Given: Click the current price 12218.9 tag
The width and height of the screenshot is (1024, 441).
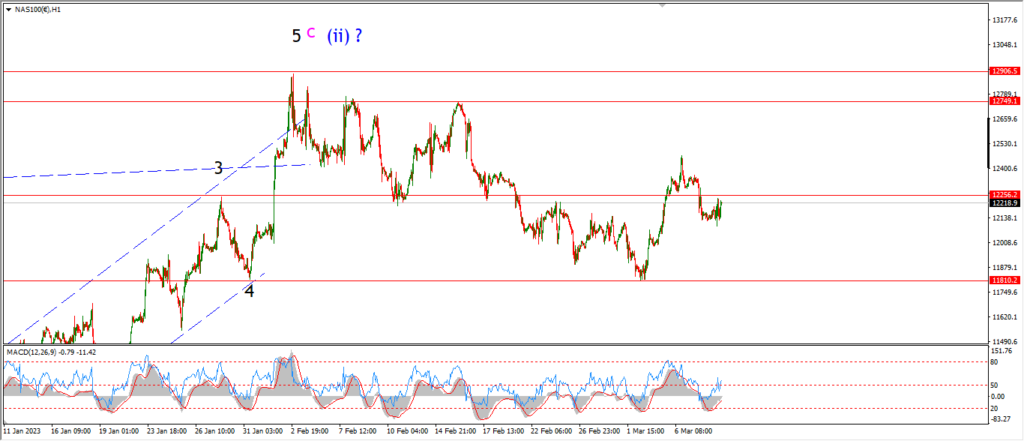Looking at the screenshot, I should pos(1003,203).
